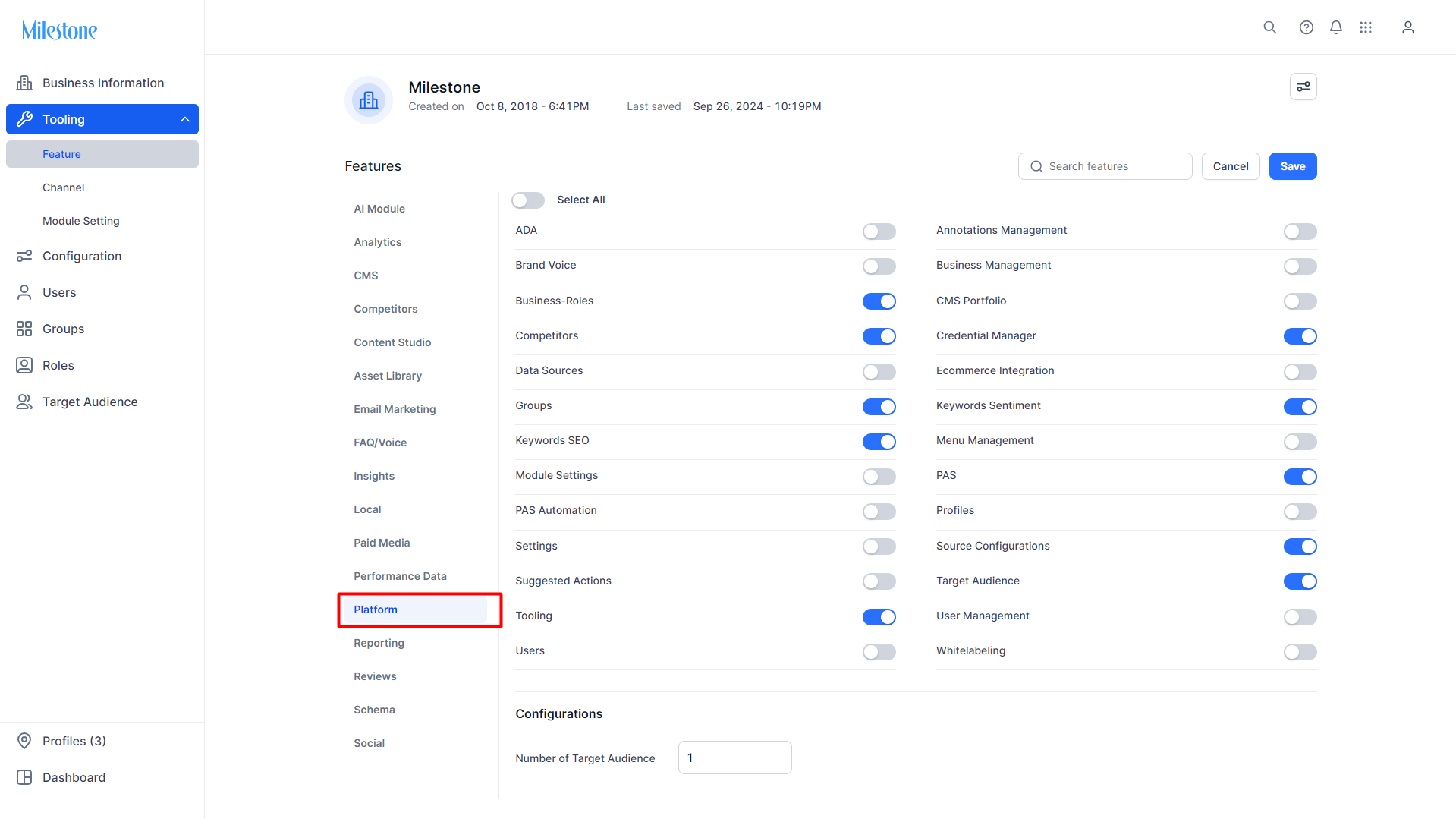Viewport: 1456px width, 819px height.
Task: Click the Search features input field
Action: (1105, 166)
